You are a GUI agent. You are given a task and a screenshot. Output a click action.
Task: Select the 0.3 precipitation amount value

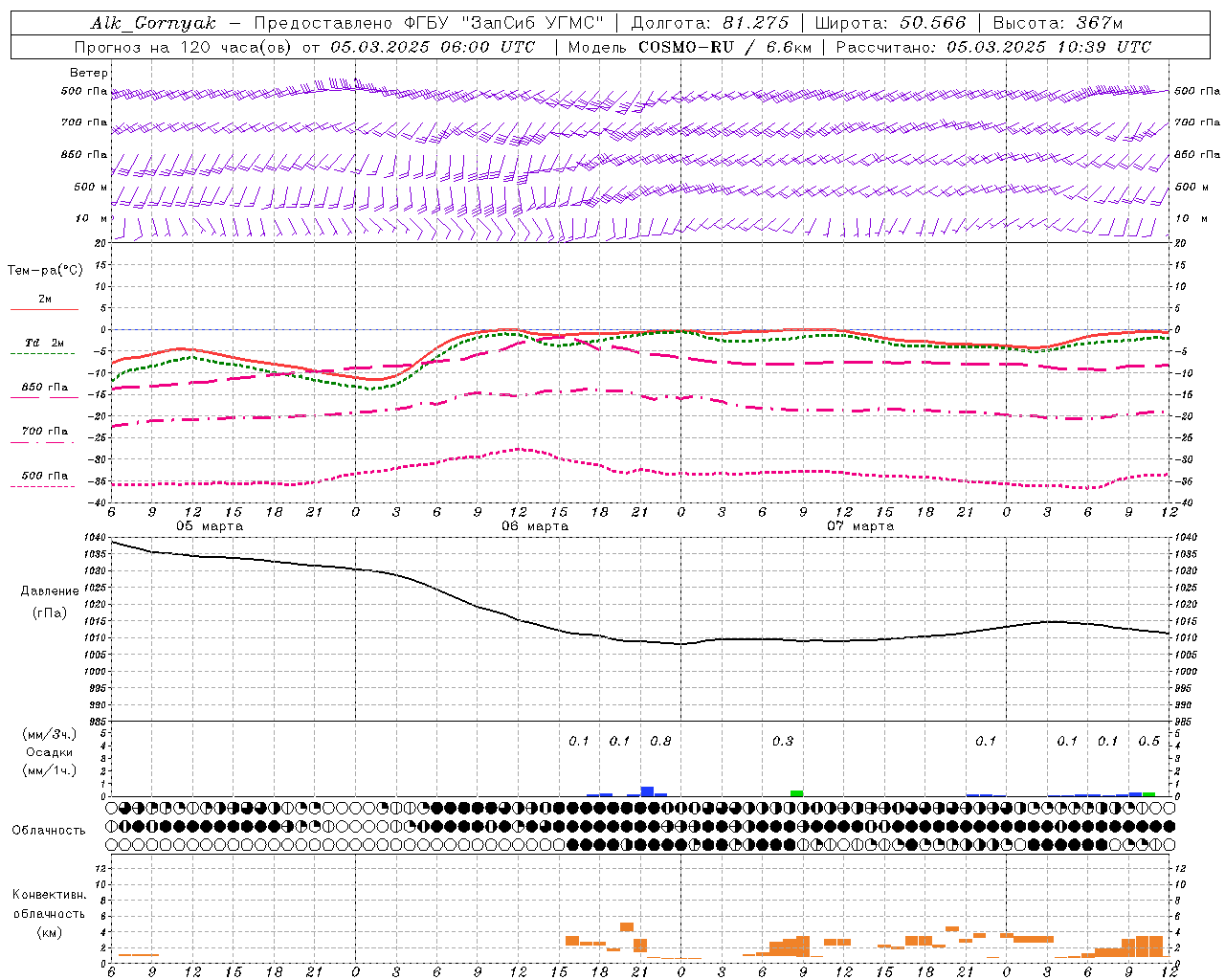783,742
